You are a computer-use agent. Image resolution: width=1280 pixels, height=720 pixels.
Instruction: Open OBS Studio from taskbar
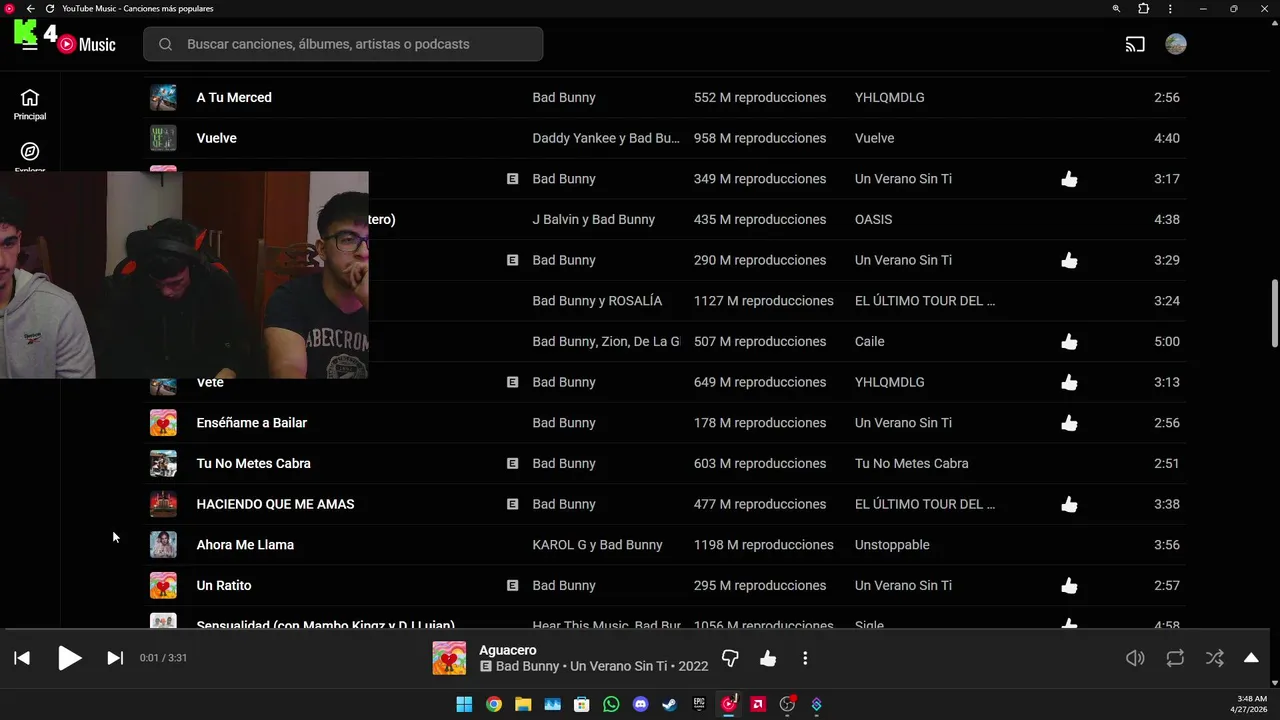787,704
